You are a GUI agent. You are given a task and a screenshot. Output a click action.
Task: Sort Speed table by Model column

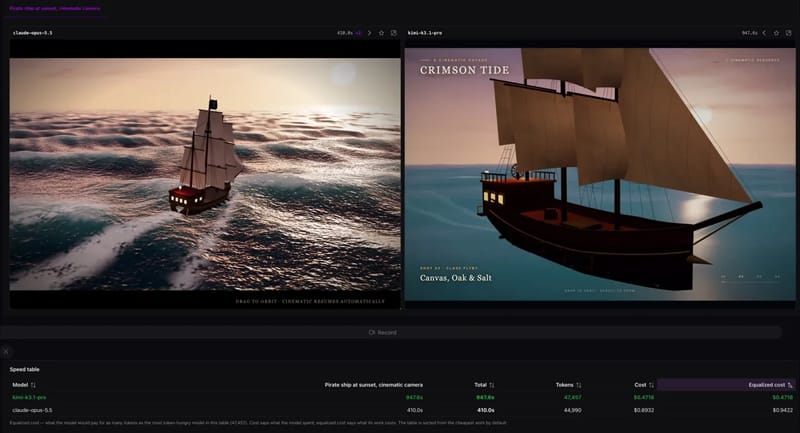(23, 385)
